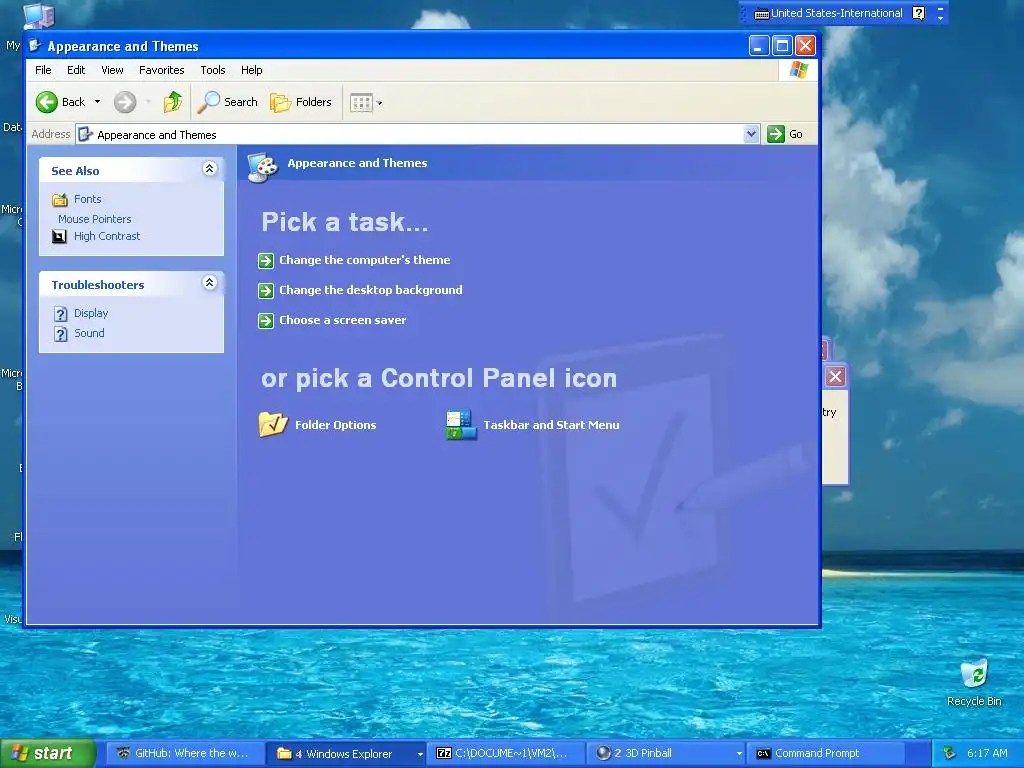Viewport: 1024px width, 768px height.
Task: Open the Fonts link
Action: click(x=88, y=199)
